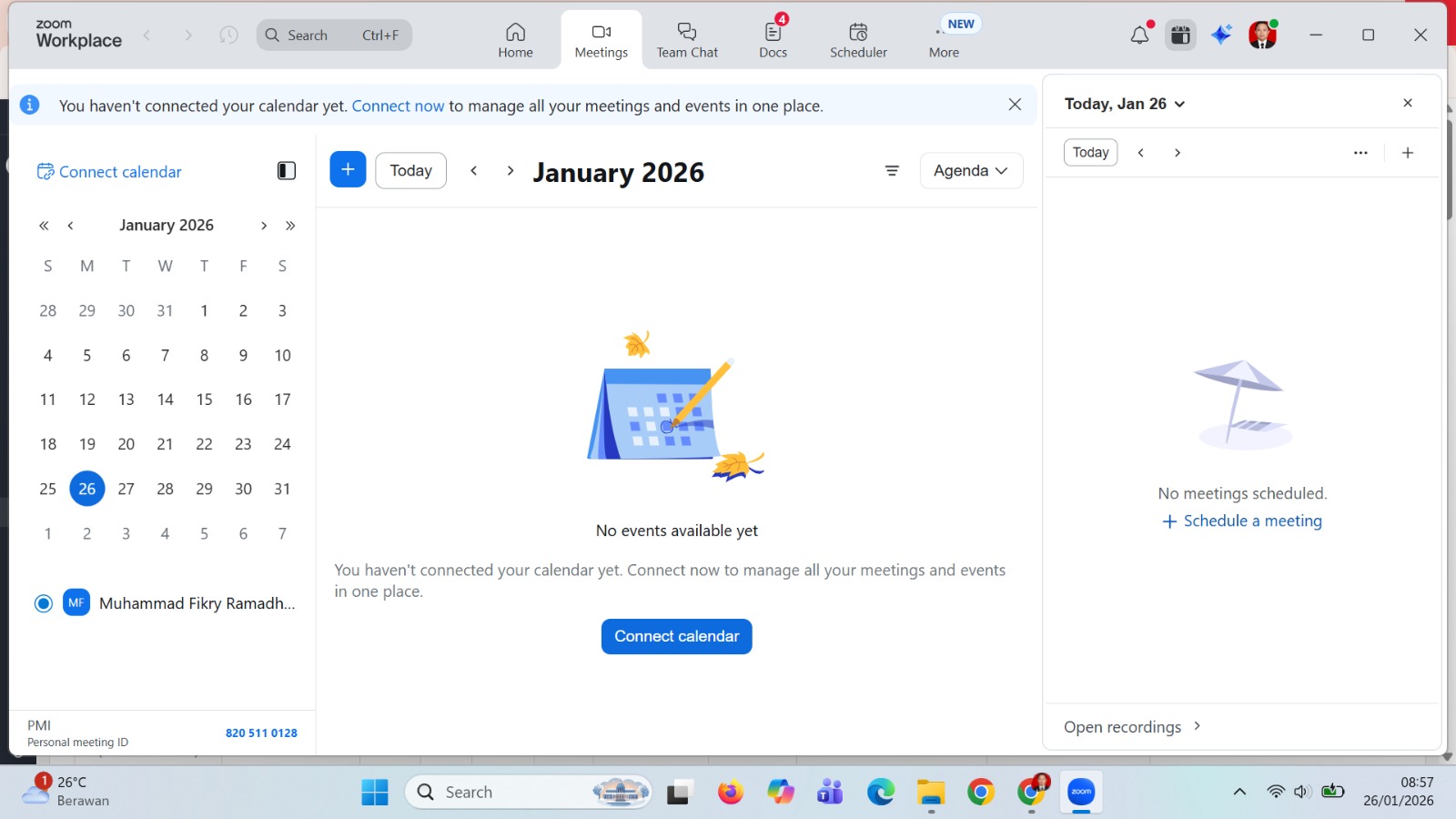Open the notifications bell icon
Screen dimensions: 1456x819
(x=1139, y=35)
